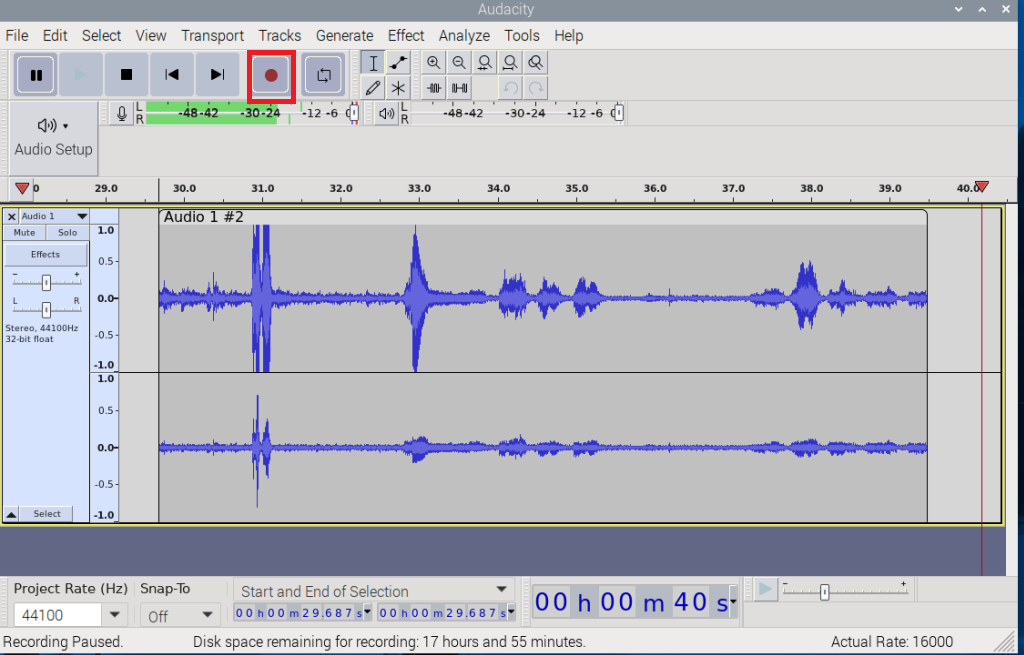Open the Start and End of Selection dropdown
Viewport: 1024px width, 655px height.
[x=374, y=591]
